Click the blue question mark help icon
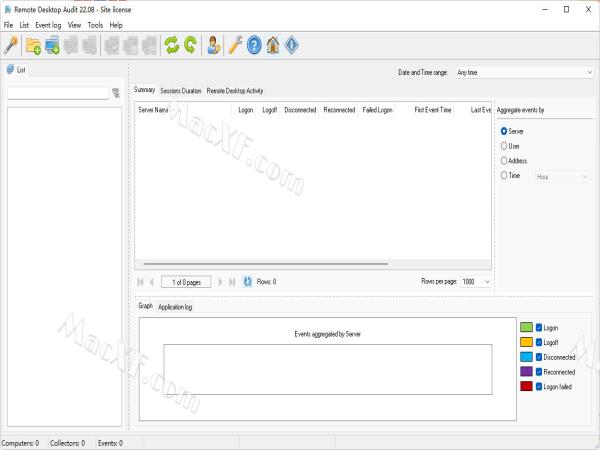The height and width of the screenshot is (450, 600). click(x=254, y=45)
